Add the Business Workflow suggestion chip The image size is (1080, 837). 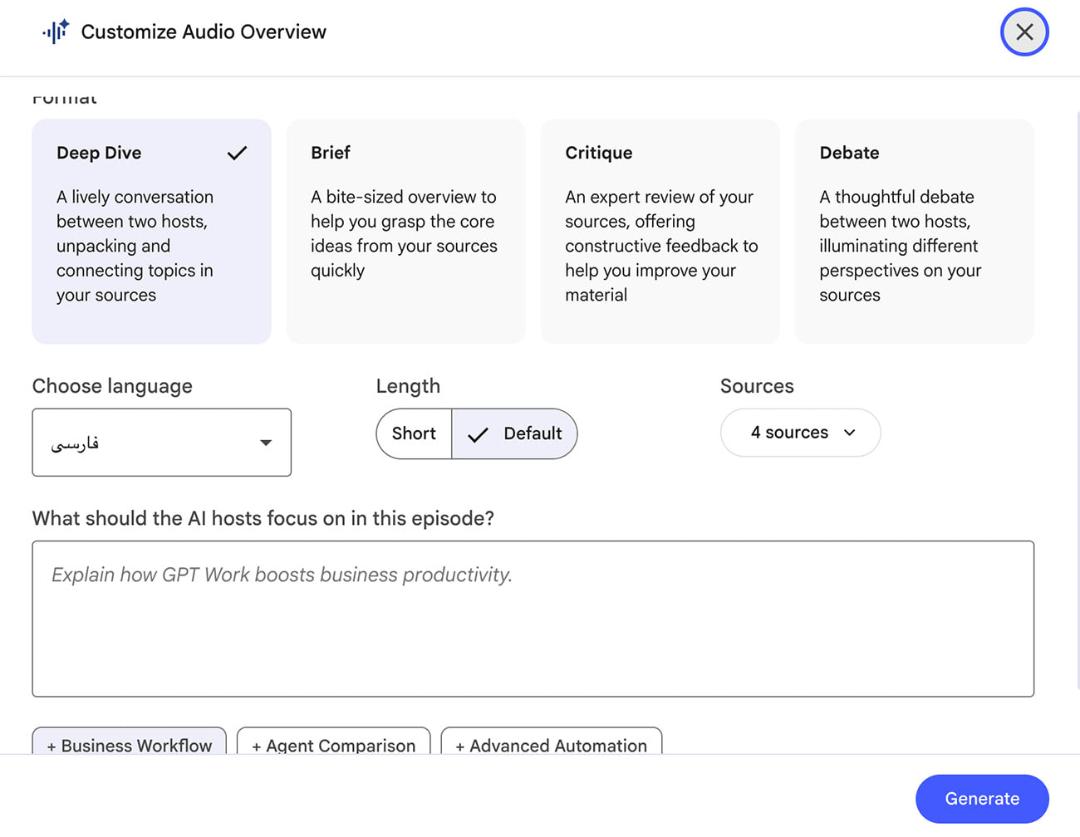pyautogui.click(x=129, y=742)
